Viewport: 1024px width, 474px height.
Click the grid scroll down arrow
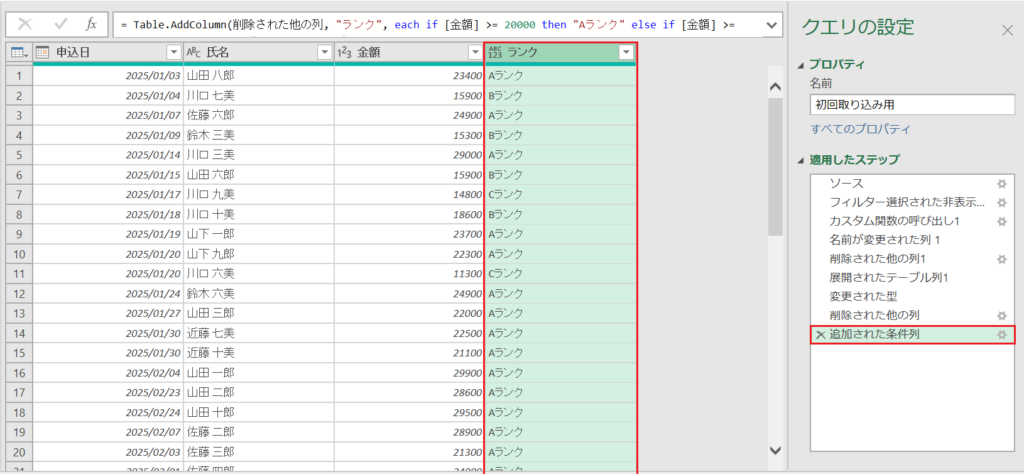[x=775, y=450]
